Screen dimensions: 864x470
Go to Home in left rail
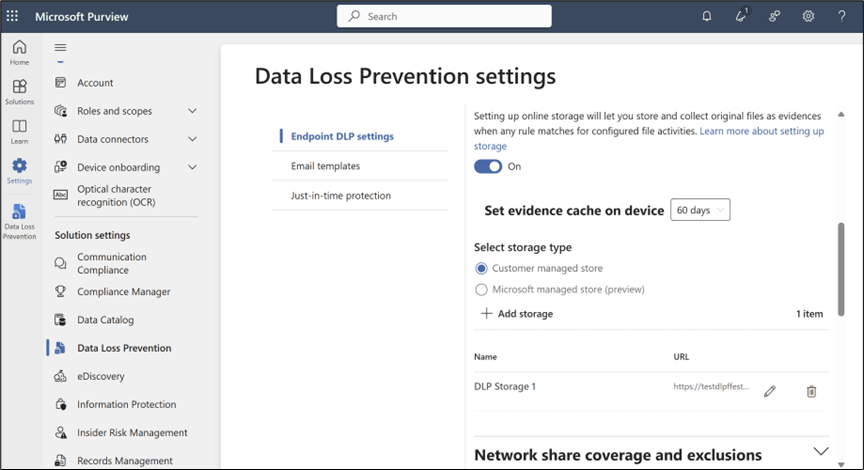click(19, 52)
